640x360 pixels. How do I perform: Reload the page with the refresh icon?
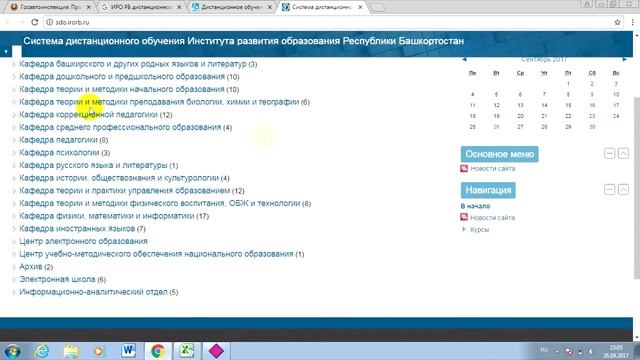pos(35,22)
